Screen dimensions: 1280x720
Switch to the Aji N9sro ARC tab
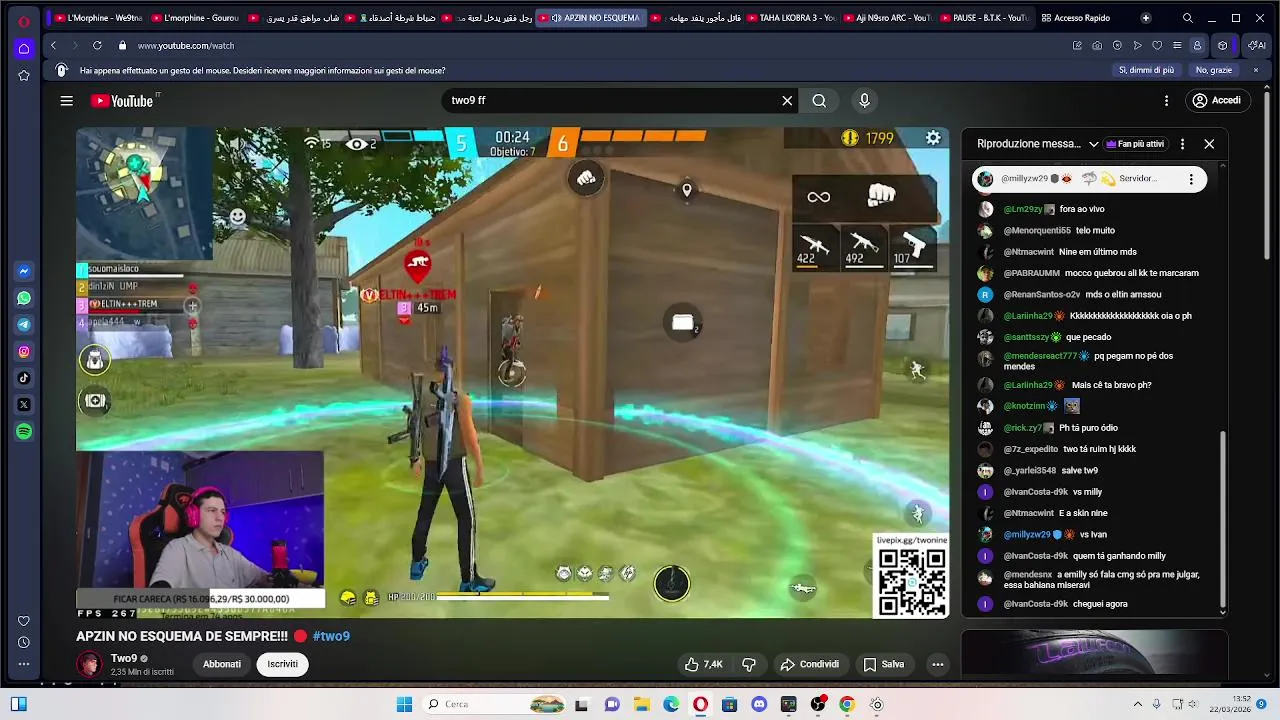pyautogui.click(x=887, y=18)
